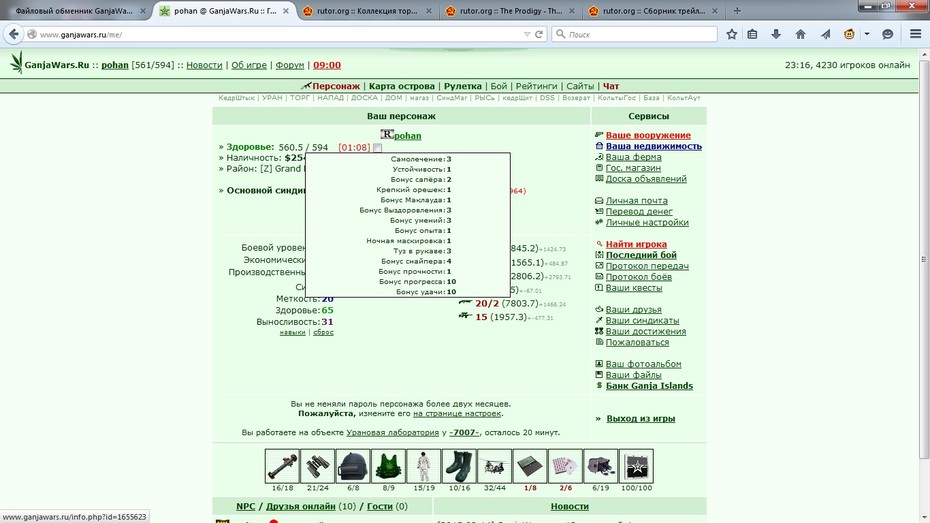930x523 pixels.
Task: Open Банк Ganja Islands link
Action: coord(649,386)
